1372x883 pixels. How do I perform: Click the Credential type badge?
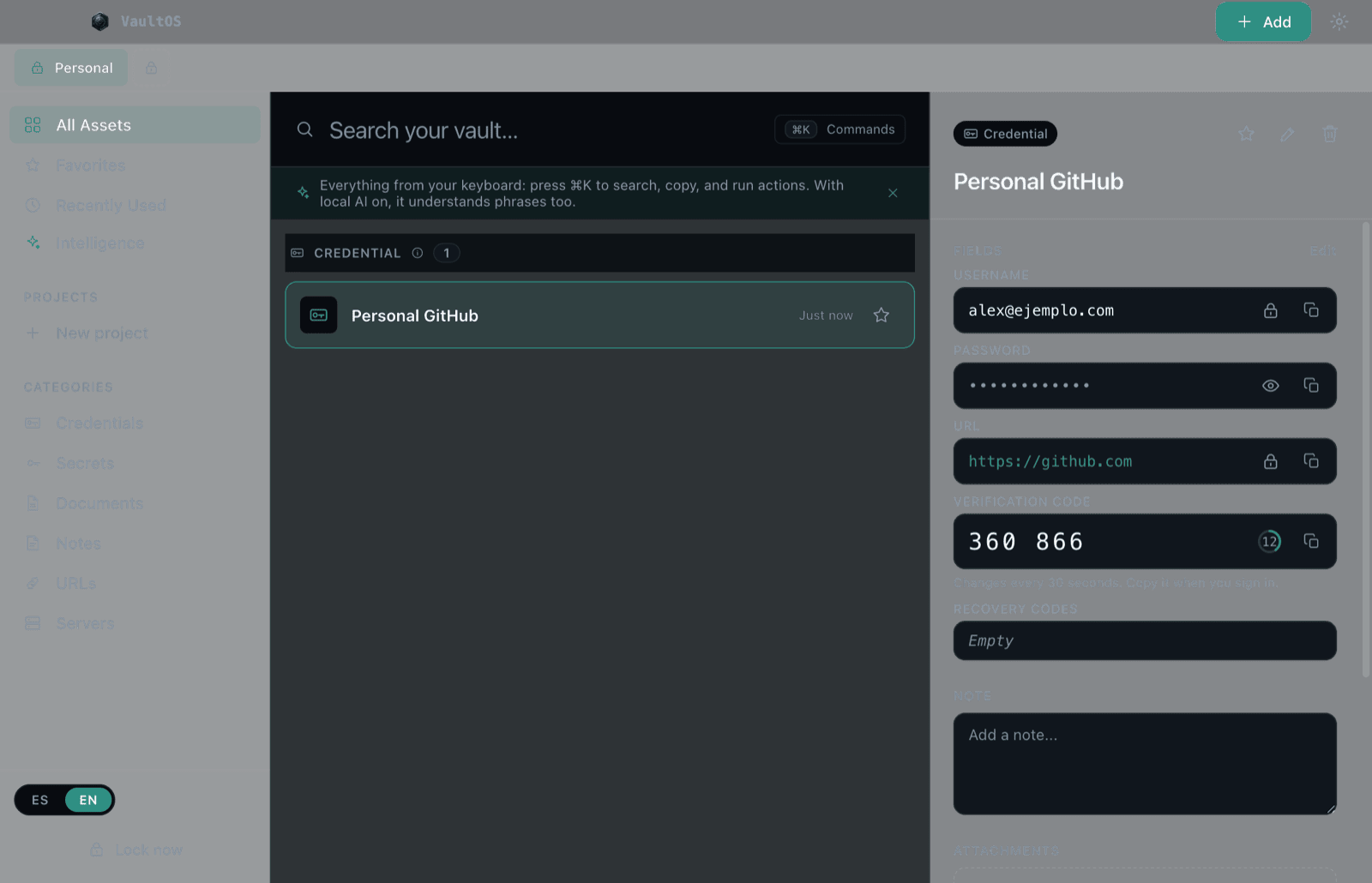point(1005,134)
